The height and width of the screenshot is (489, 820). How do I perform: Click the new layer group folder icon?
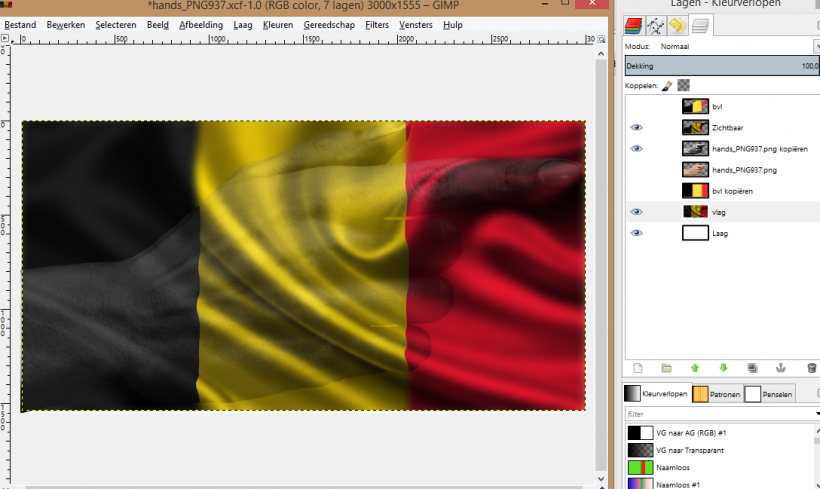[x=666, y=368]
